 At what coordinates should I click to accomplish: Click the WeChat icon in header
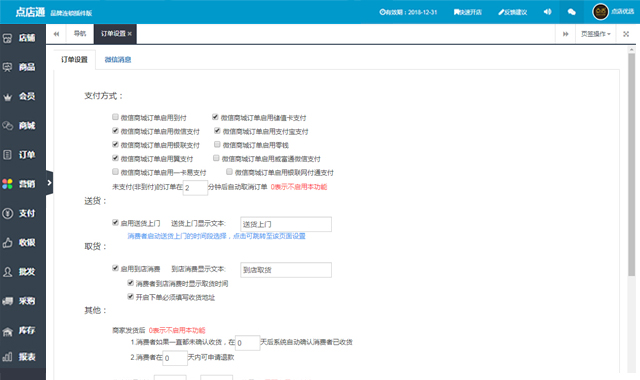(571, 12)
